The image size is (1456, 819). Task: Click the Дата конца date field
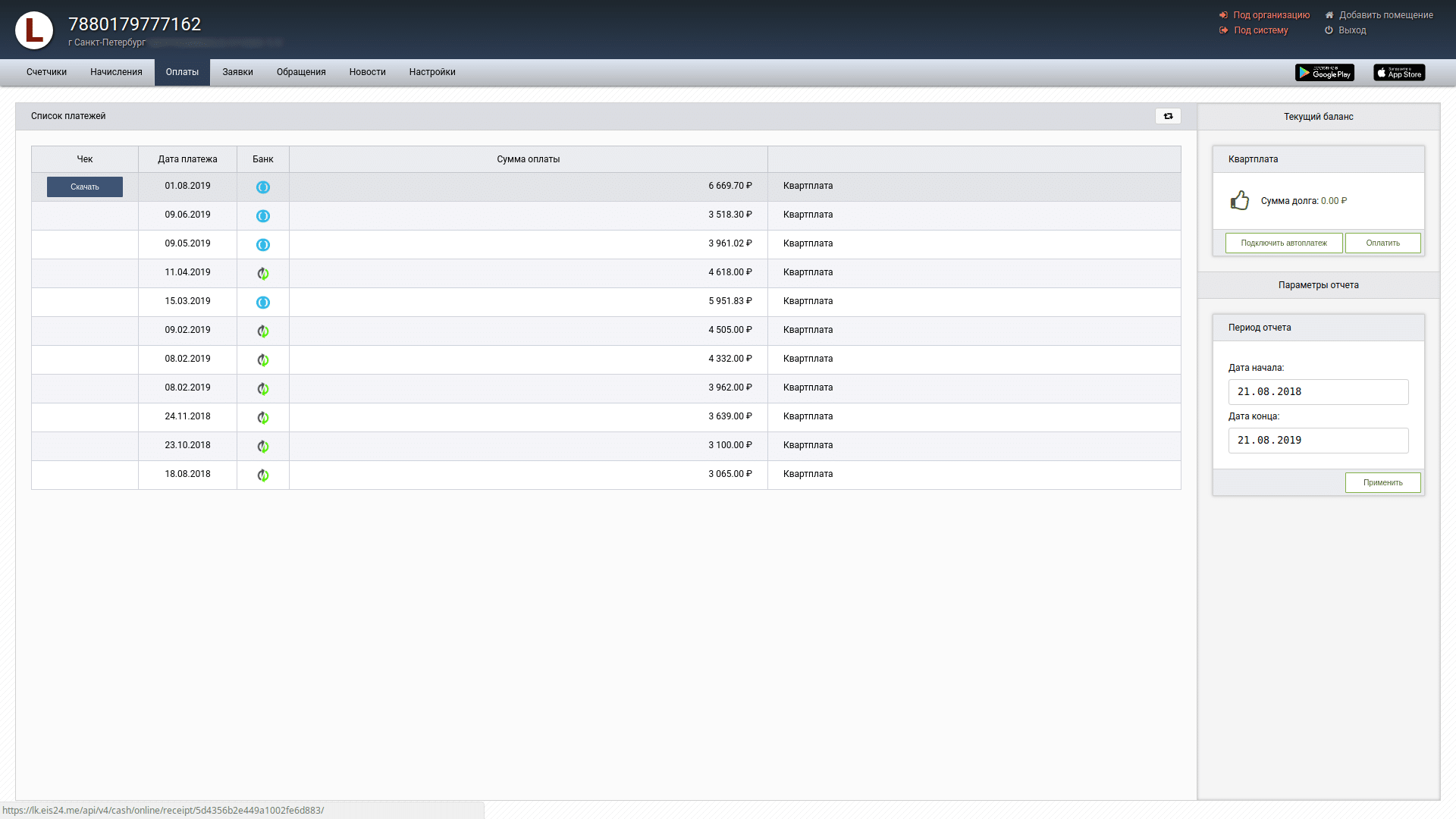tap(1318, 441)
